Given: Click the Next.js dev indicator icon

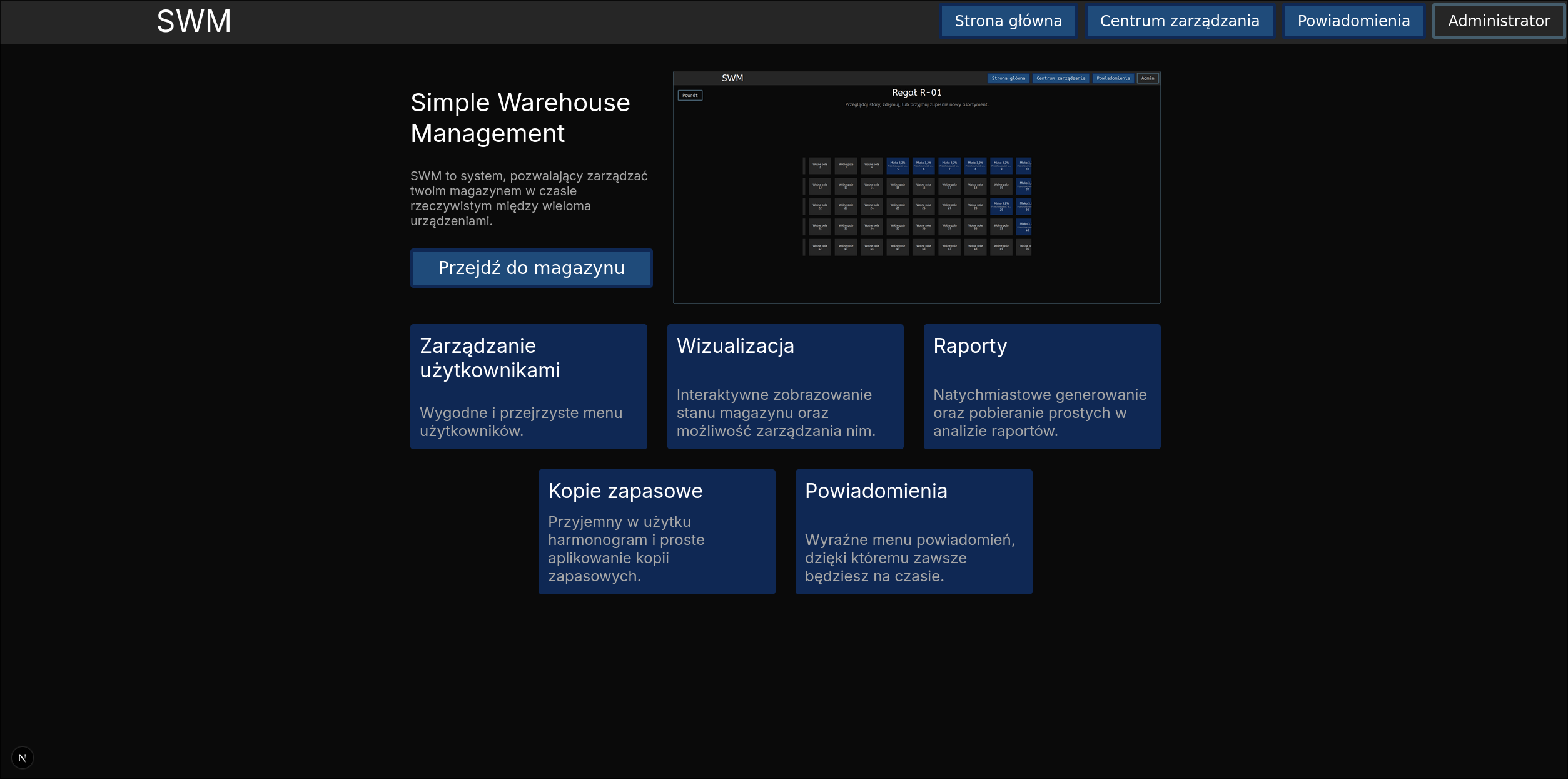Looking at the screenshot, I should 23,758.
